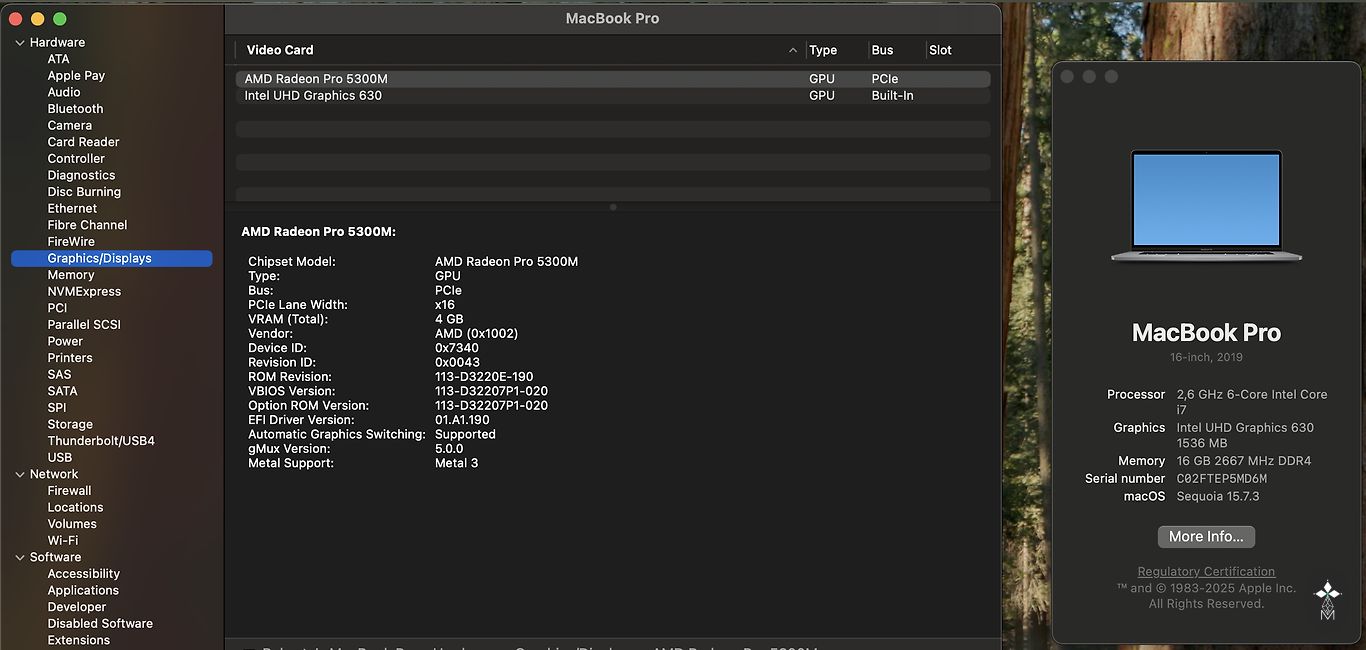Open the Thunderbolt/USB4 sidebar item
1366x650 pixels.
pos(101,441)
